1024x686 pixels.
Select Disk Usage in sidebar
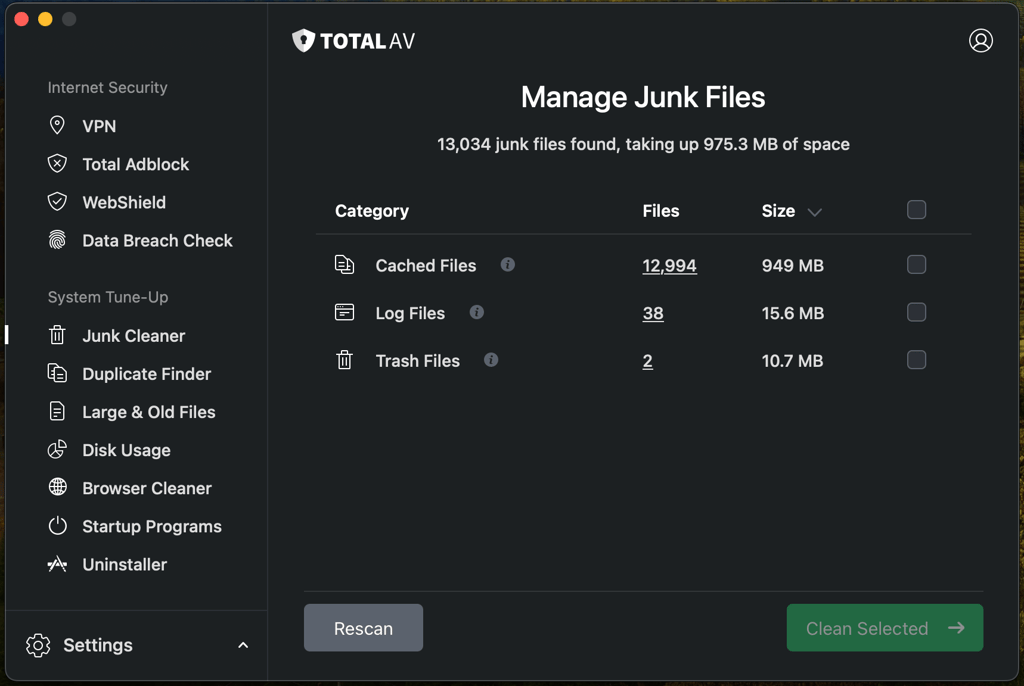pyautogui.click(x=127, y=450)
